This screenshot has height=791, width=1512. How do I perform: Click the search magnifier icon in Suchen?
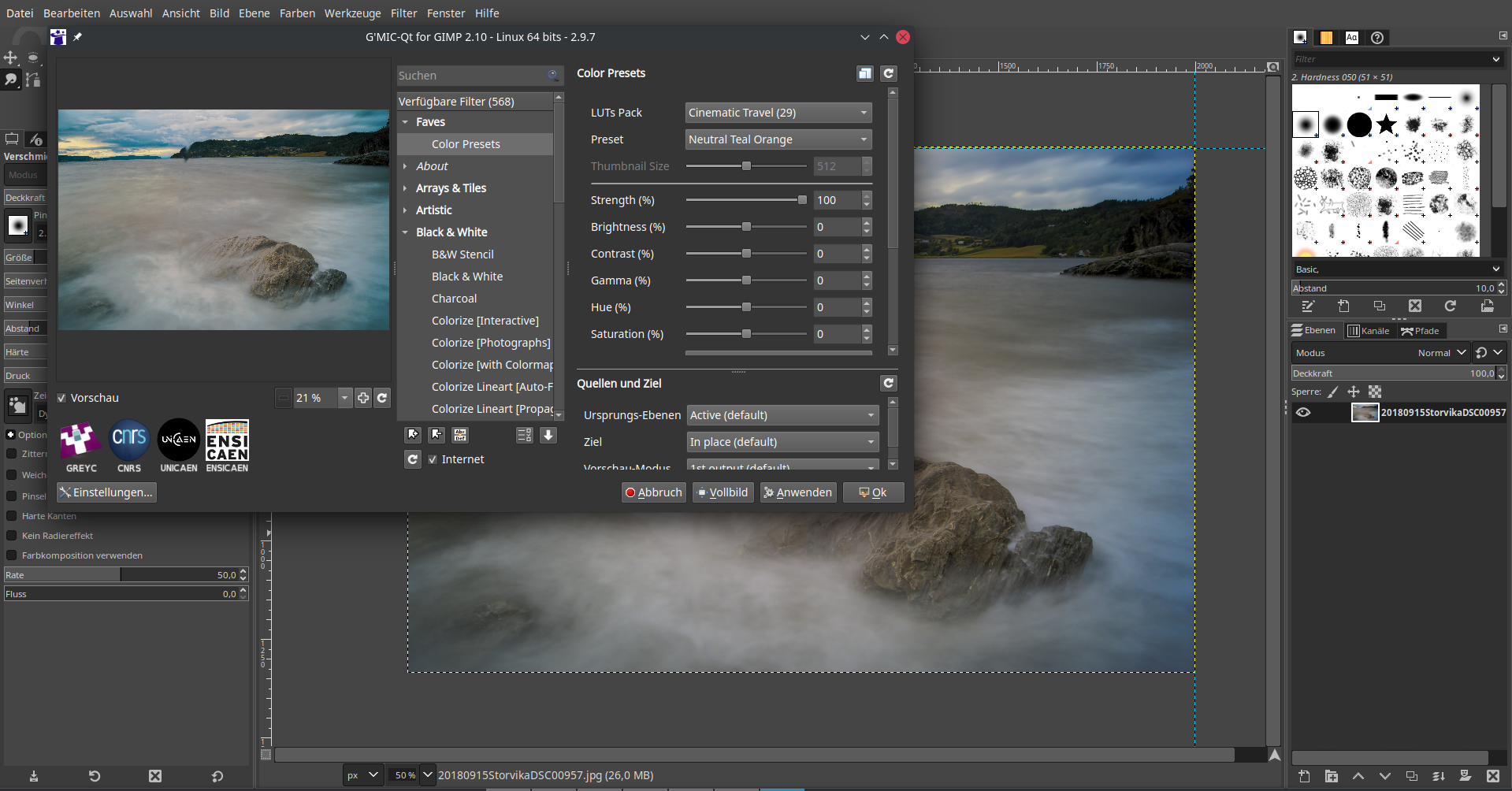coord(553,76)
